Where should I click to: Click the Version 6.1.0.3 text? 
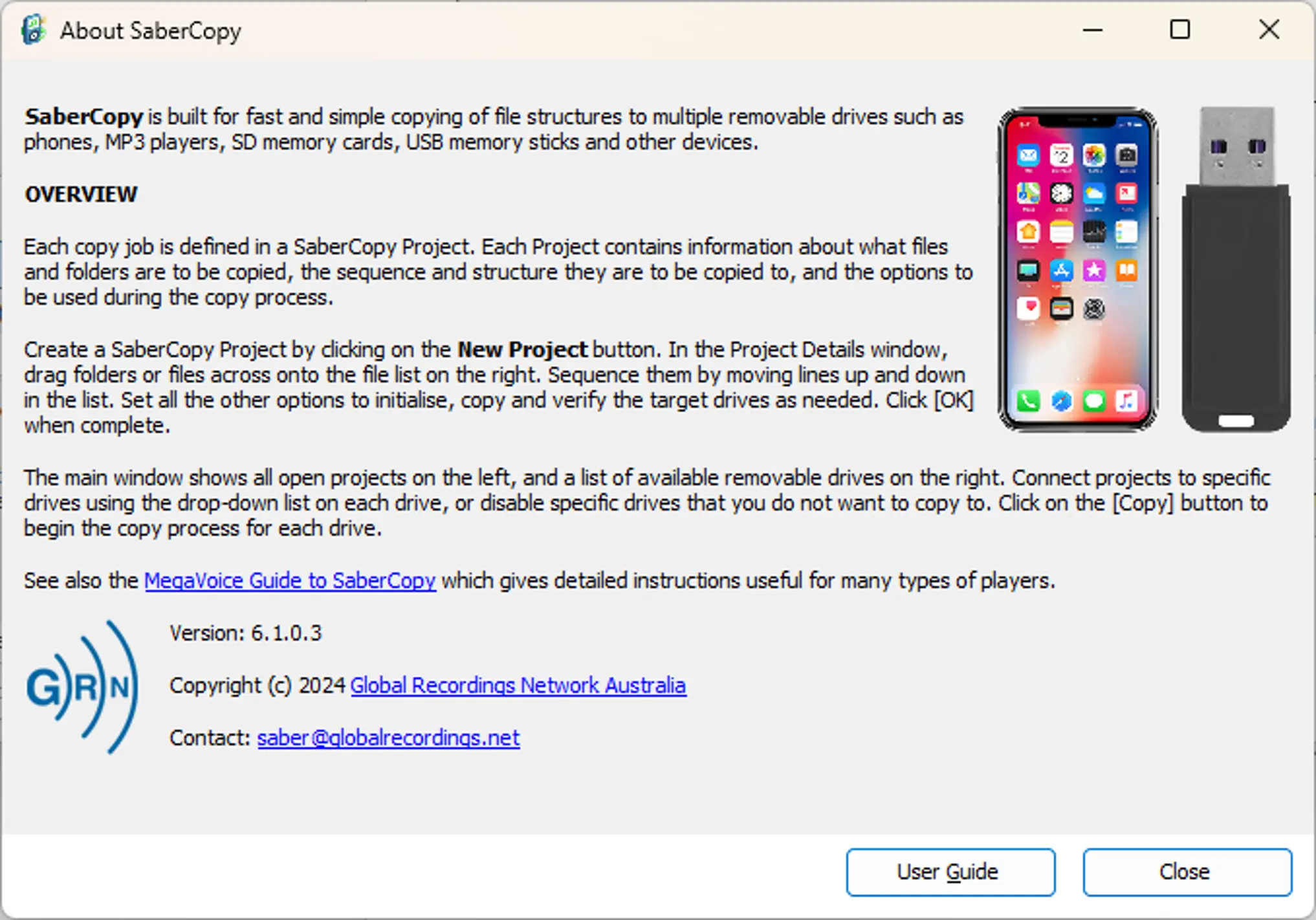click(245, 633)
